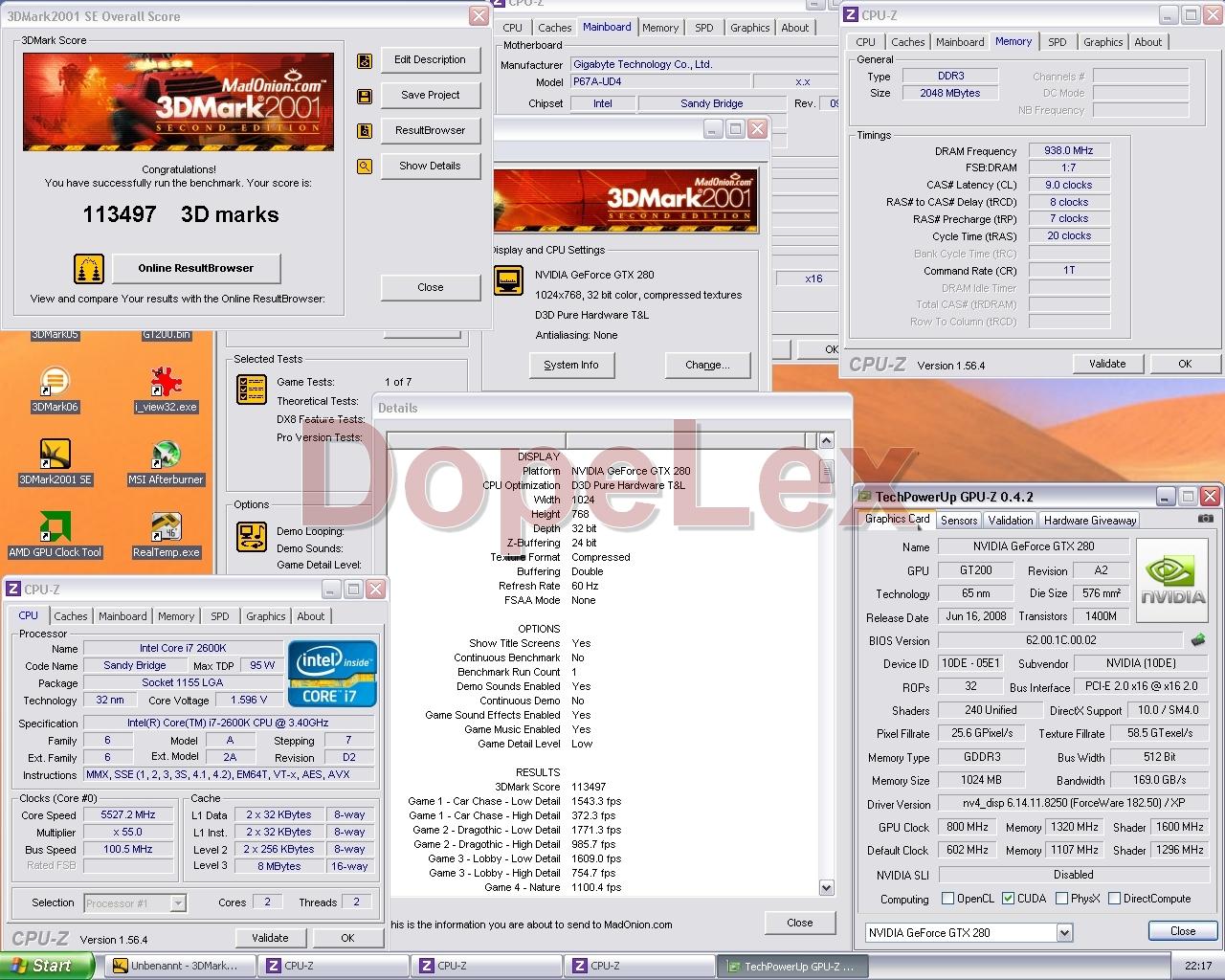
Task: Enable the PhysX checkbox
Action: [x=1061, y=899]
